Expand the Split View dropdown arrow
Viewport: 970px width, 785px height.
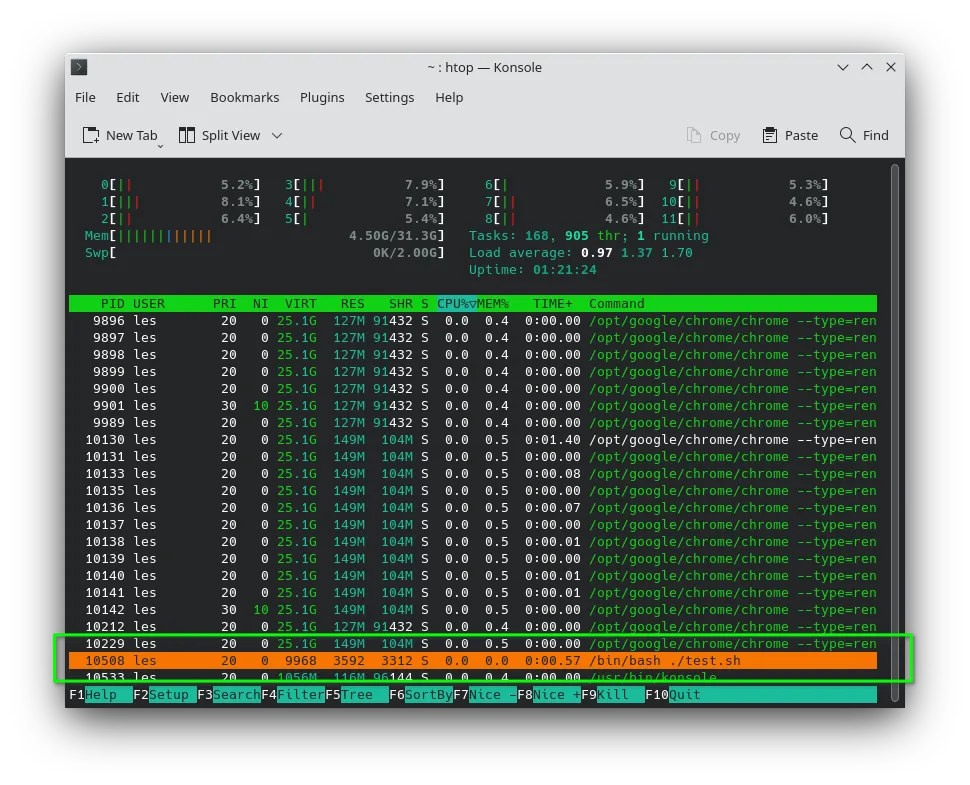click(277, 135)
